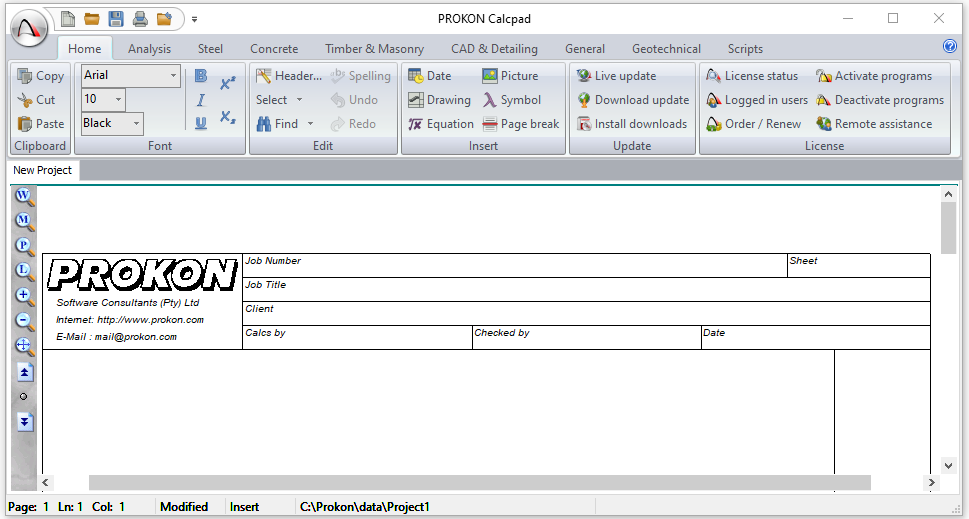Image resolution: width=969 pixels, height=519 pixels.
Task: Toggle bold formatting
Action: (201, 75)
